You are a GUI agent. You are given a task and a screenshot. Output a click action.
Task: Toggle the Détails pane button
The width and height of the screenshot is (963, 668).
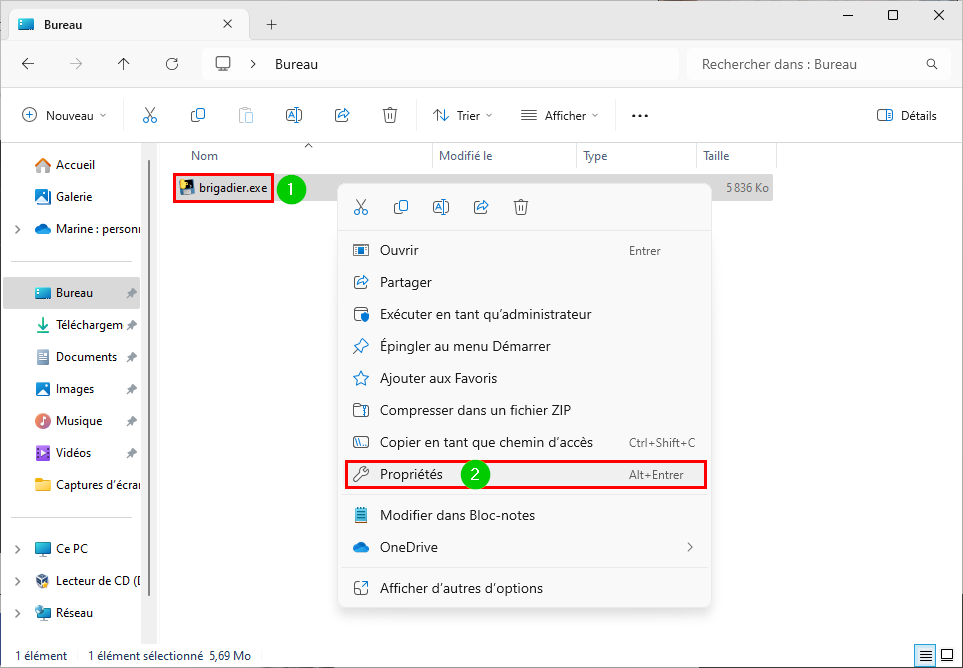coord(907,115)
